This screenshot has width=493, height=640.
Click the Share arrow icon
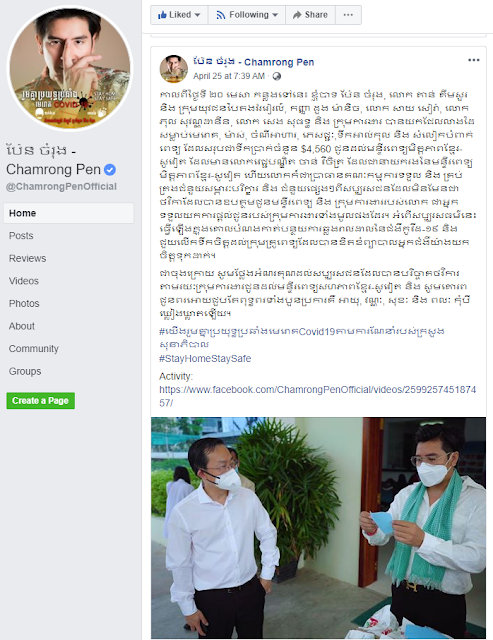tap(297, 15)
